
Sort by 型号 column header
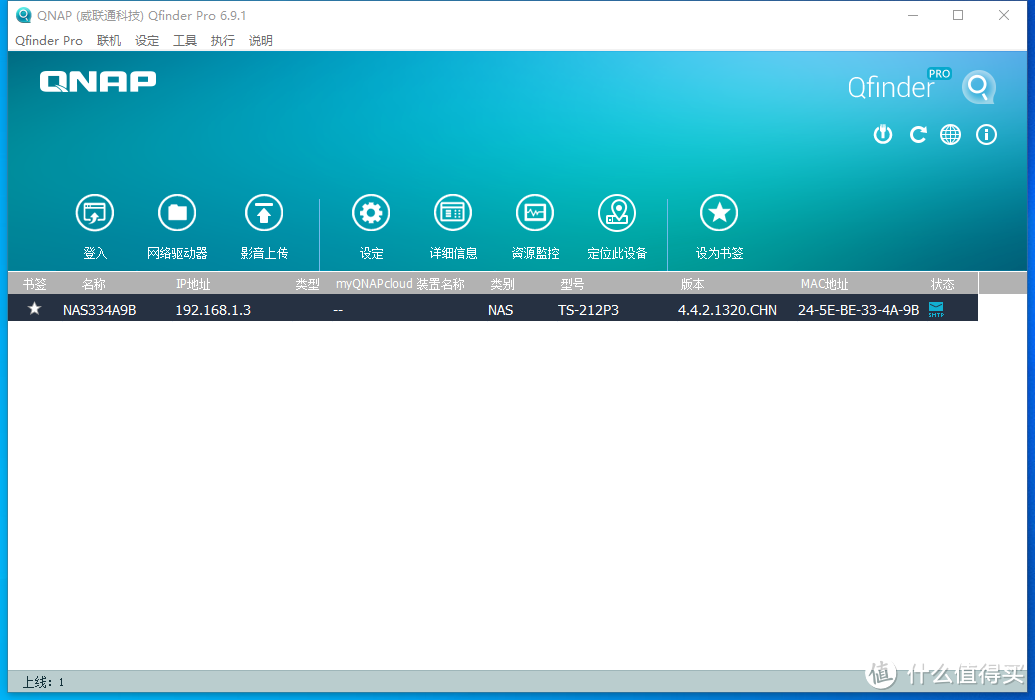[572, 284]
